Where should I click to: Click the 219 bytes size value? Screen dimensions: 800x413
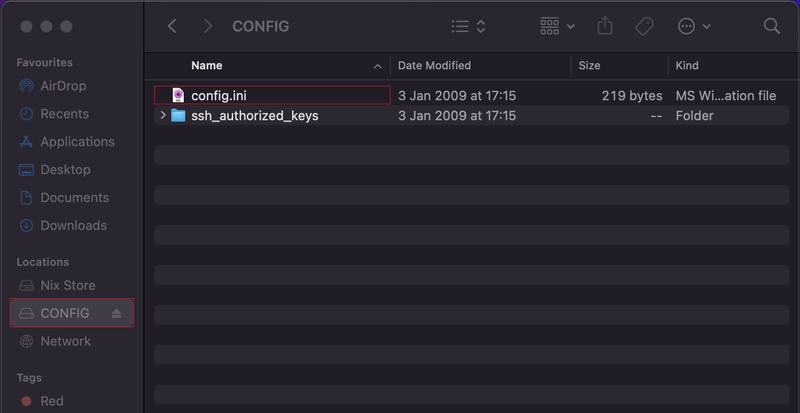632,96
